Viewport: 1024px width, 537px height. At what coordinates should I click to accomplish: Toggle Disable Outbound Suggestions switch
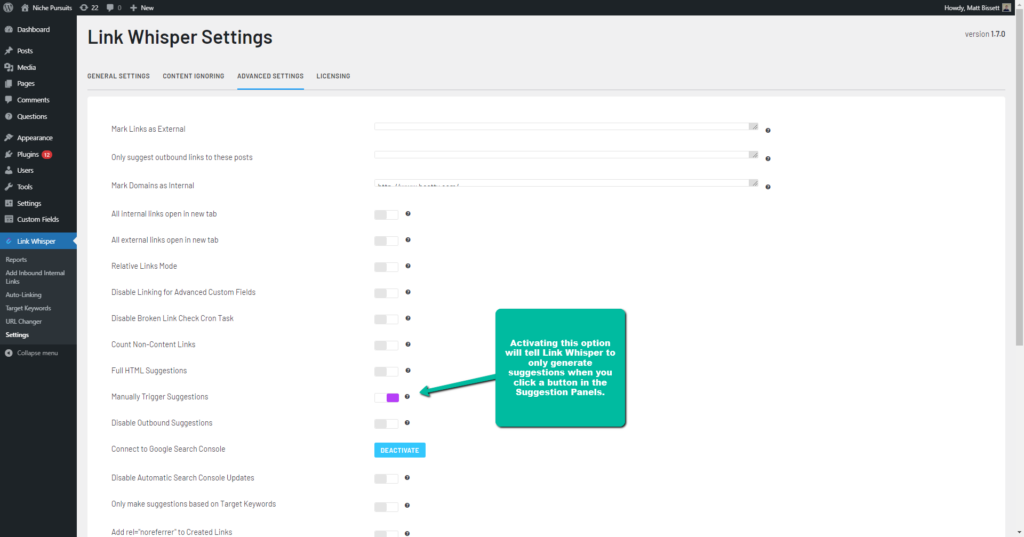(x=386, y=423)
